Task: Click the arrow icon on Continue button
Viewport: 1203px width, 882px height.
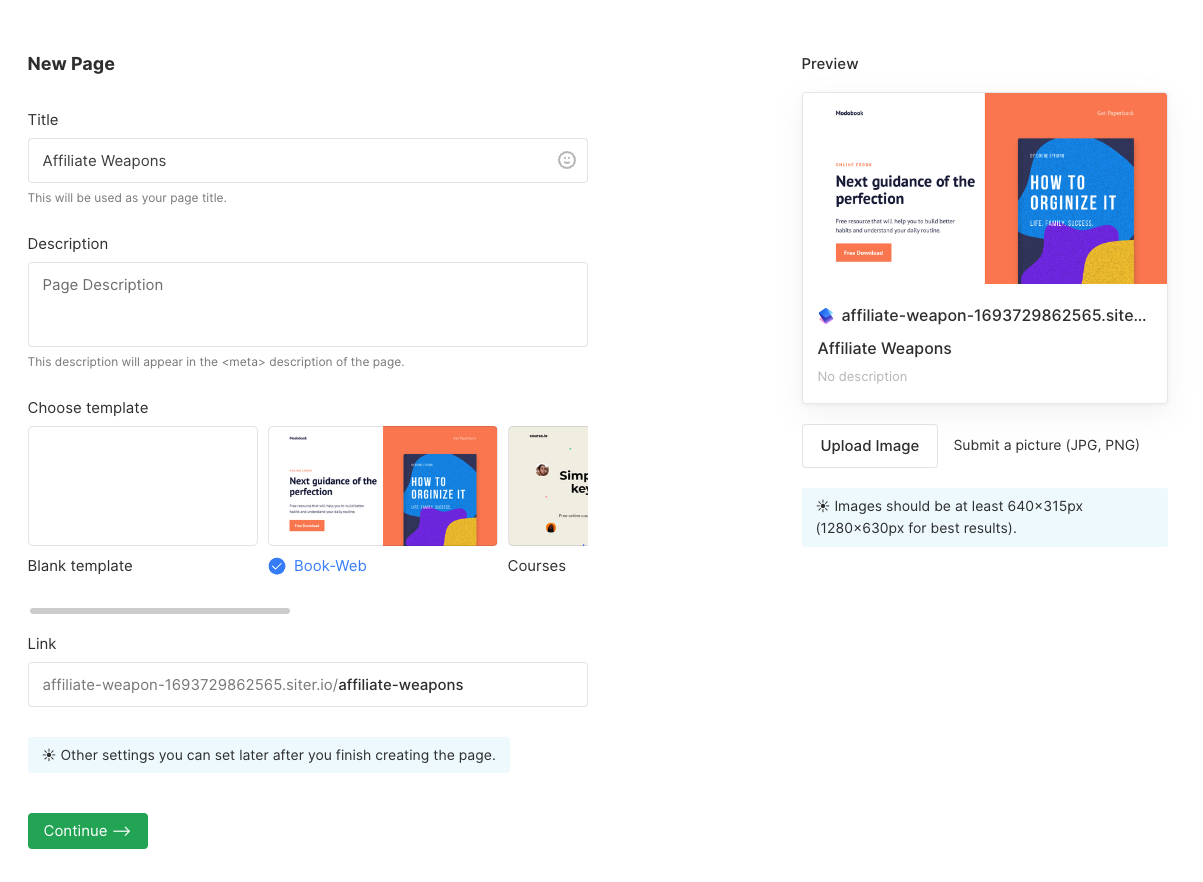Action: tap(122, 831)
